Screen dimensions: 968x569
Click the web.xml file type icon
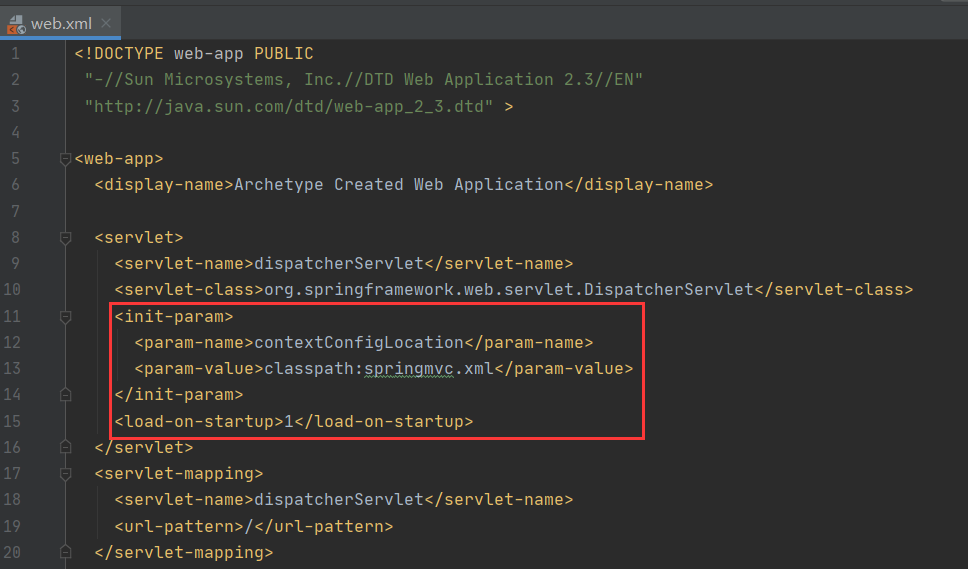tap(16, 24)
